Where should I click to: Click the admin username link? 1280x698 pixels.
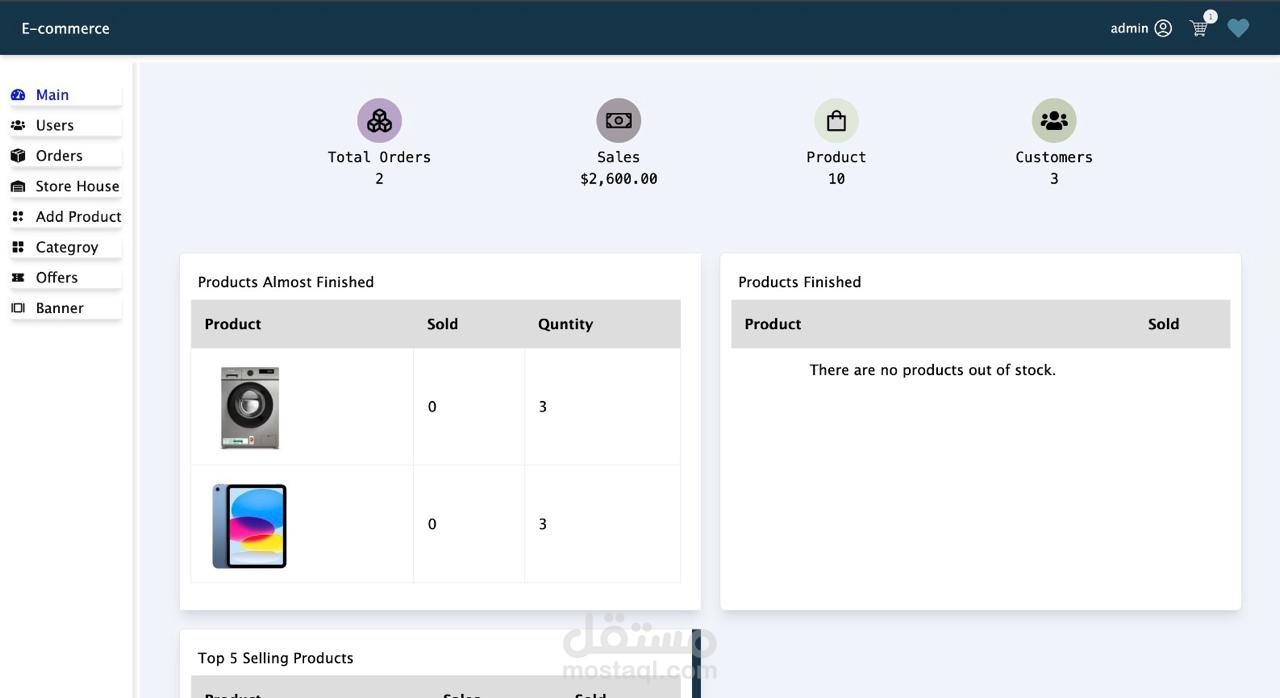pos(1129,29)
